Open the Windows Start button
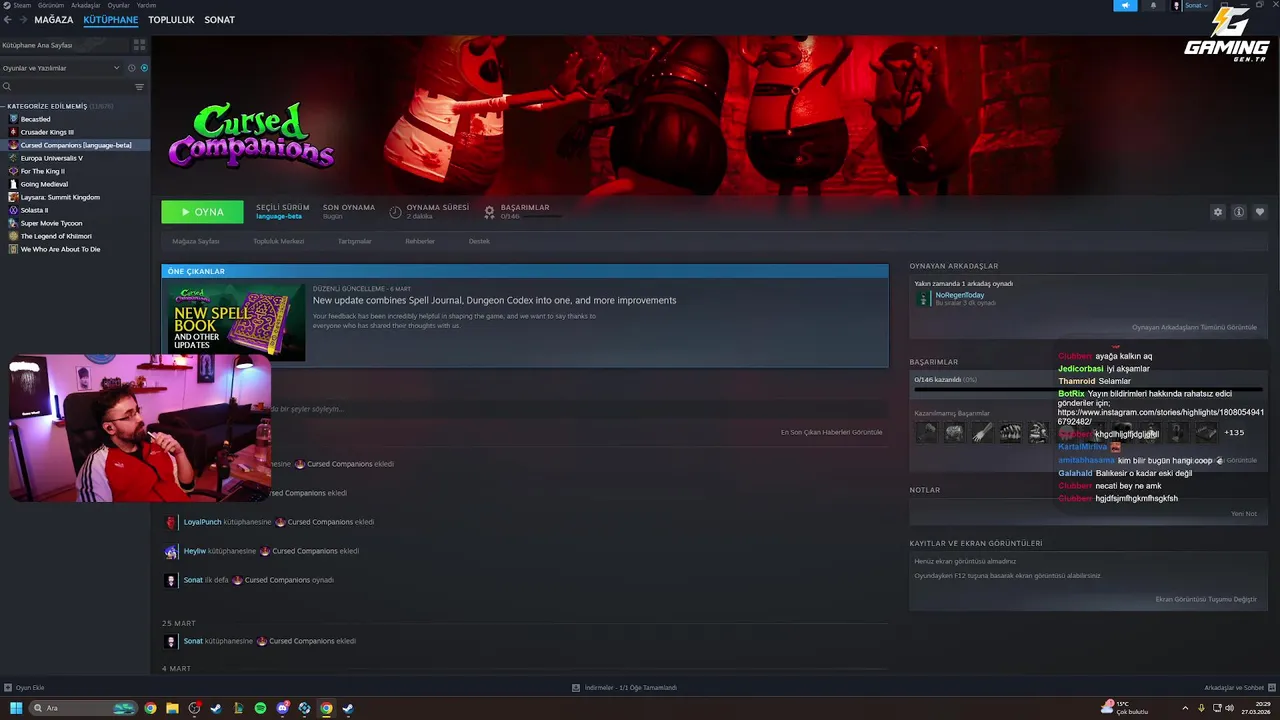The height and width of the screenshot is (720, 1280). point(16,708)
